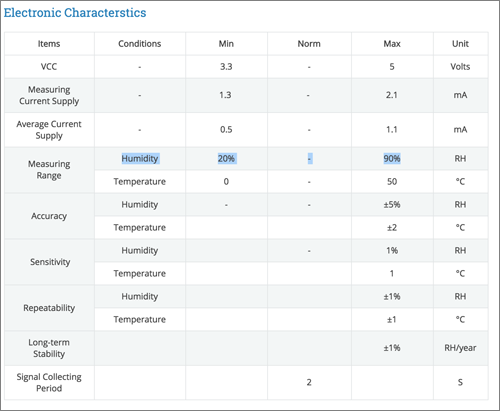The width and height of the screenshot is (500, 411).
Task: Click the Average Current Supply label
Action: click(x=49, y=130)
